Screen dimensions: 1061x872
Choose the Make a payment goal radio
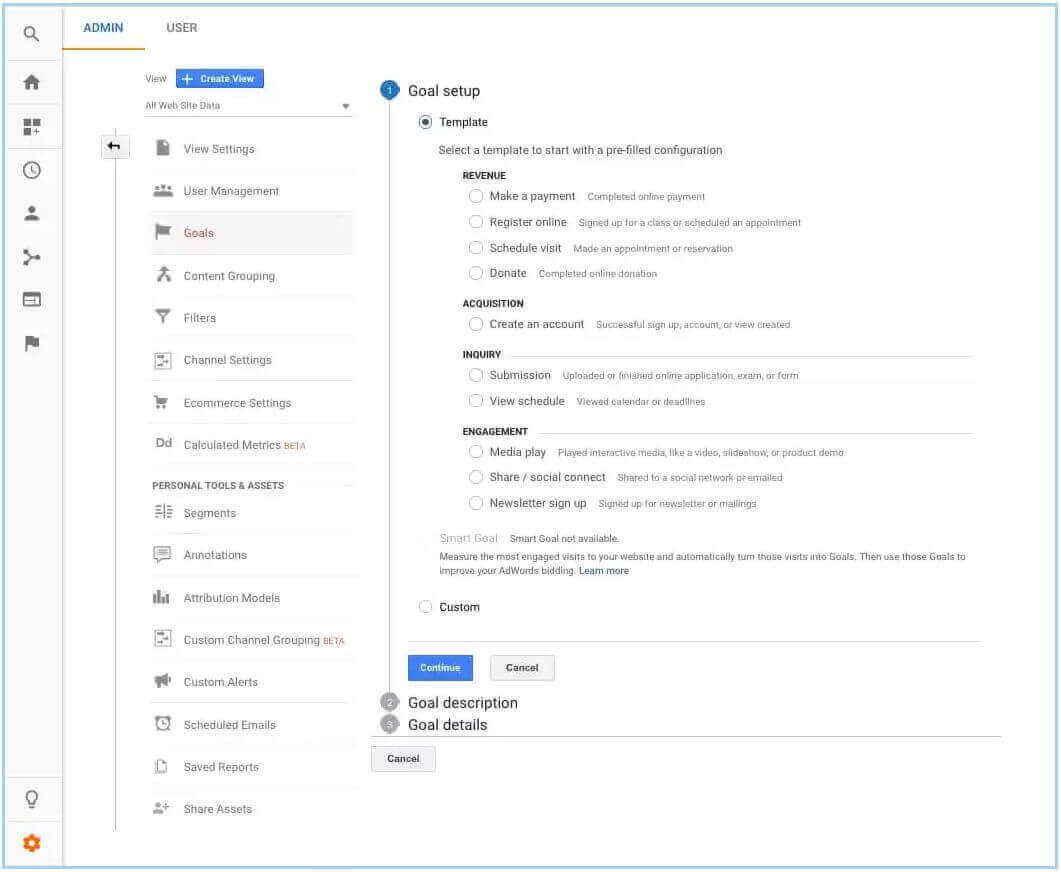coord(476,196)
